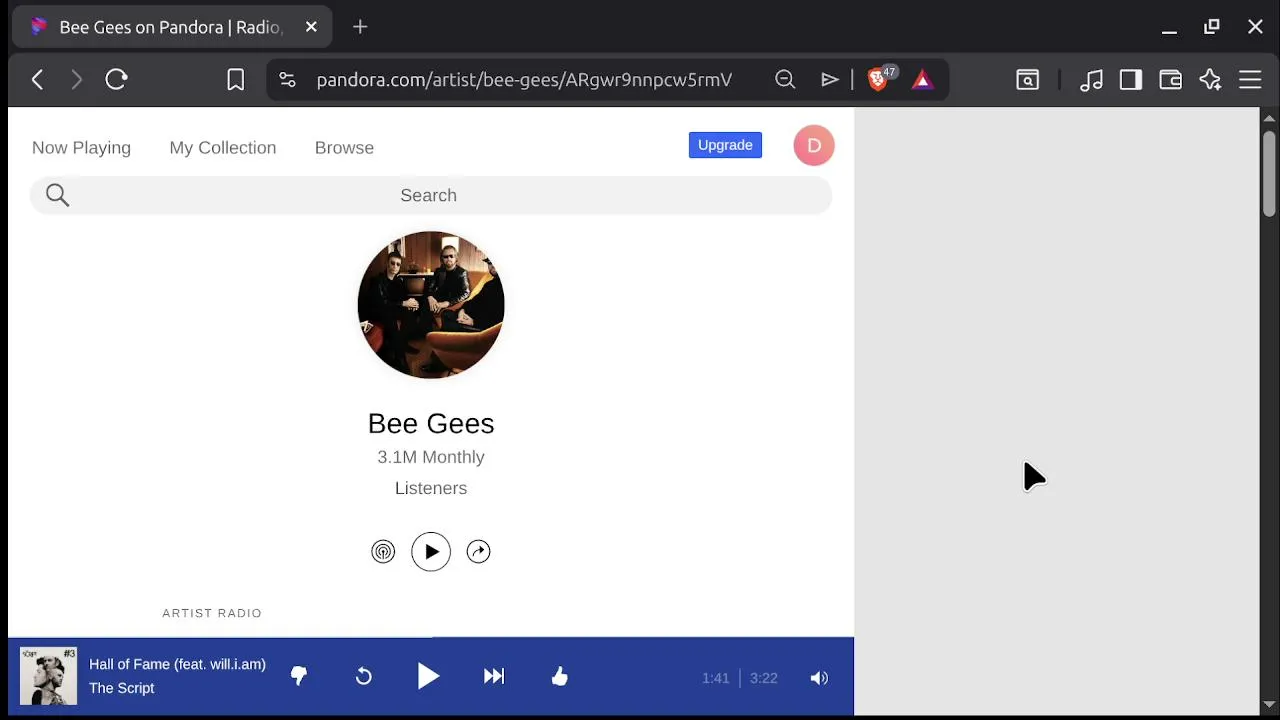This screenshot has width=1280, height=720.
Task: Click the elapsed time 1:41
Action: pyautogui.click(x=715, y=678)
